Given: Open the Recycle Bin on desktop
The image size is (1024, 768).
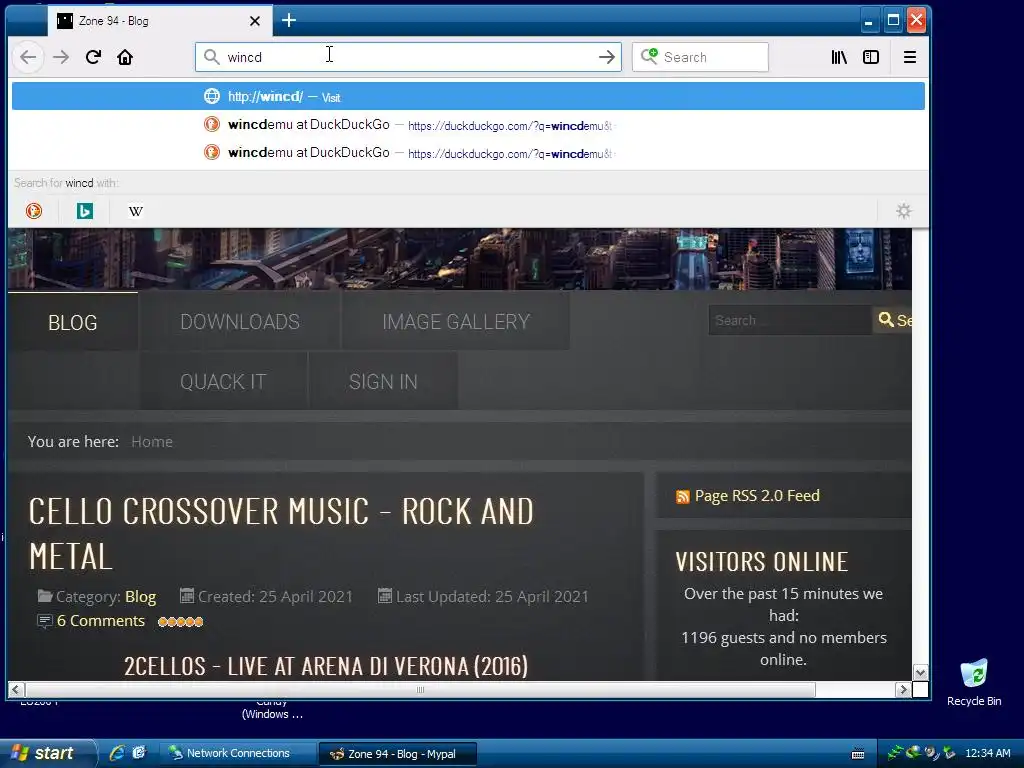Looking at the screenshot, I should pos(974,682).
